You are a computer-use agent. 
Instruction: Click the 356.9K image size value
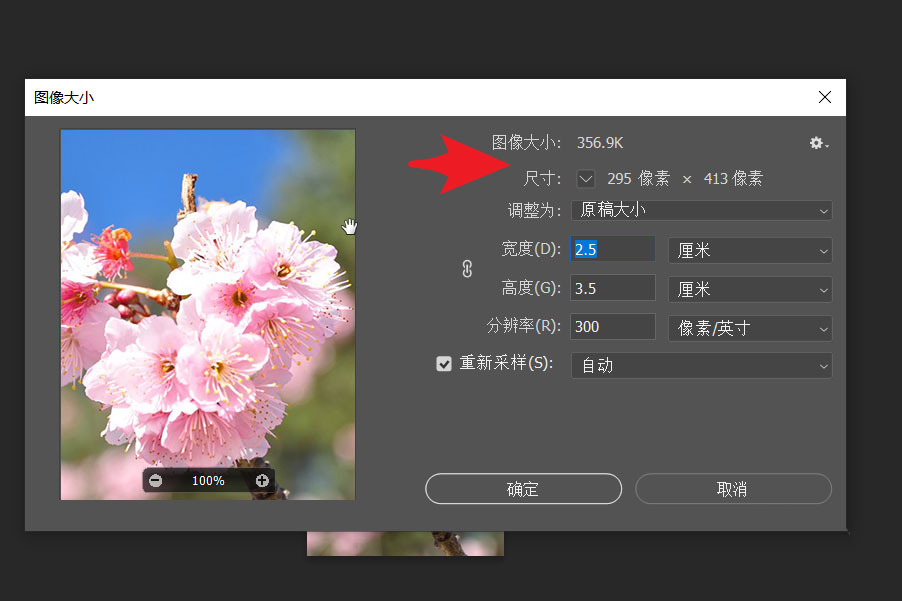pos(599,143)
